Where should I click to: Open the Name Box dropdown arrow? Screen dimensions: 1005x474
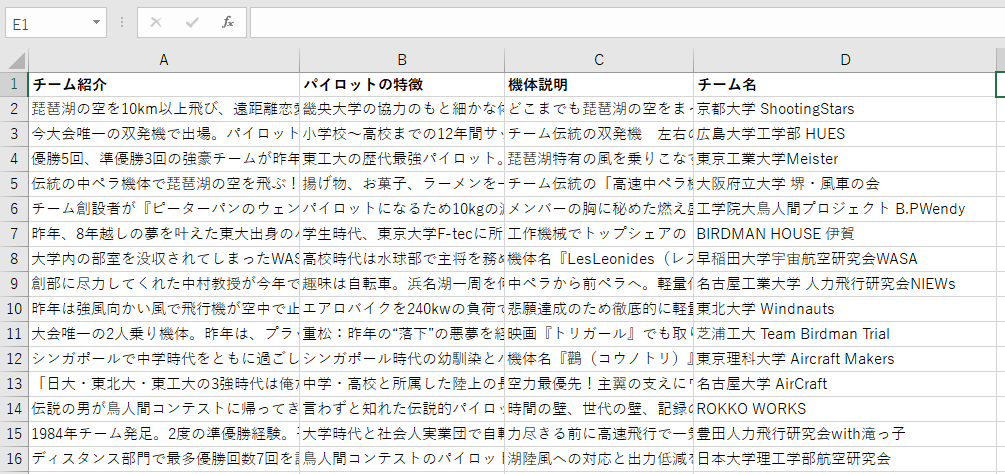pos(97,23)
